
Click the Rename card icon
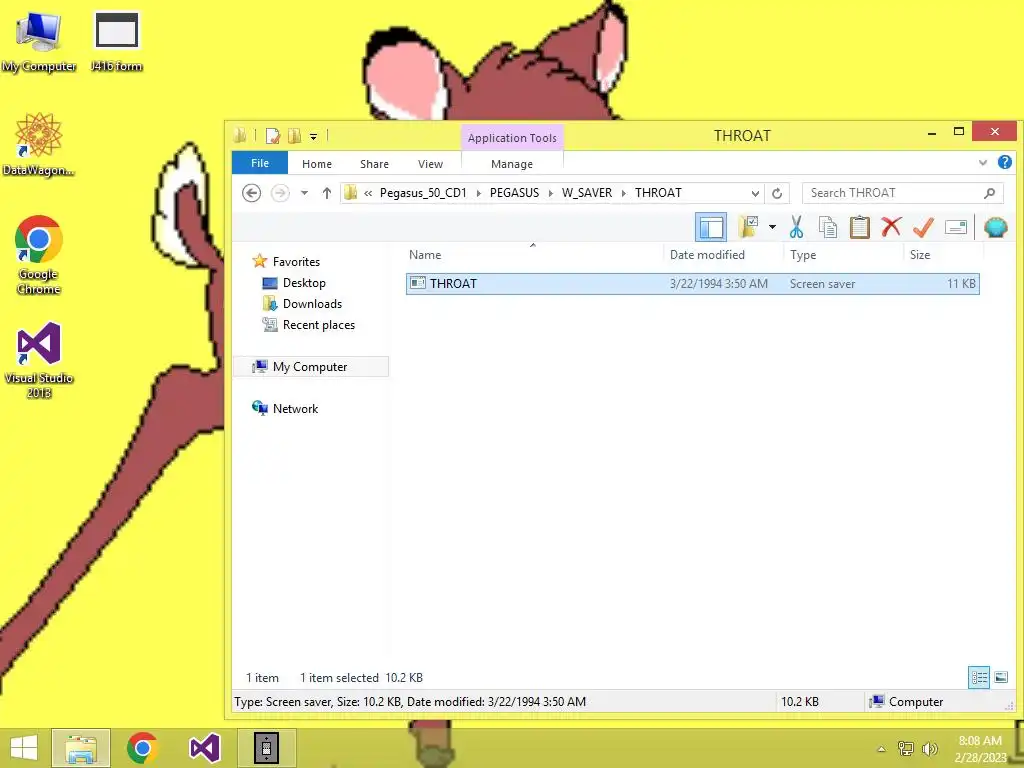click(955, 227)
